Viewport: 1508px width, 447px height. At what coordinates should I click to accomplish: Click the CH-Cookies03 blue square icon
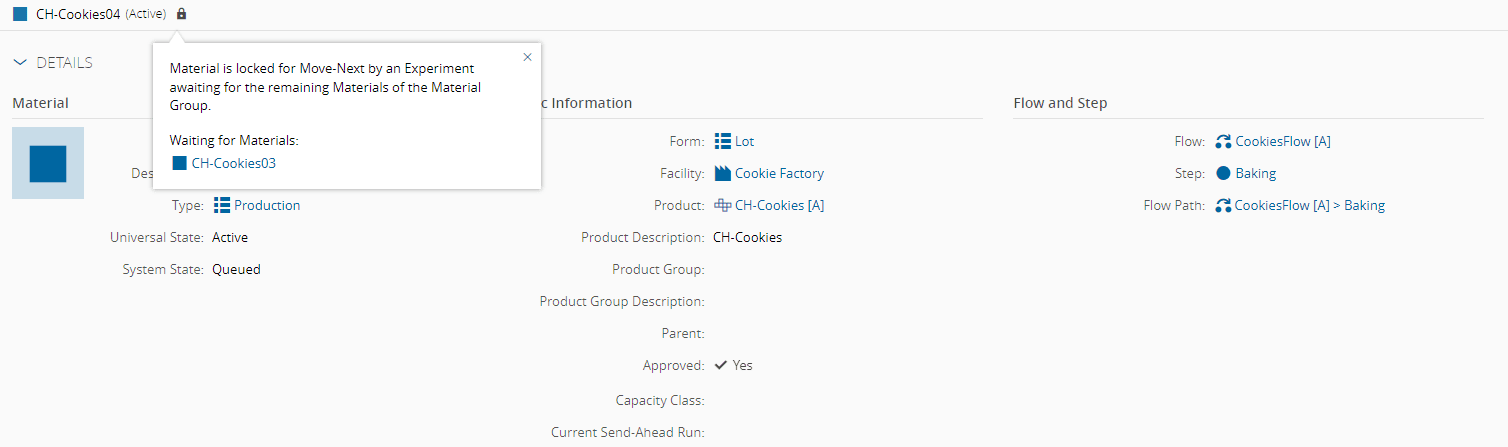pyautogui.click(x=180, y=163)
